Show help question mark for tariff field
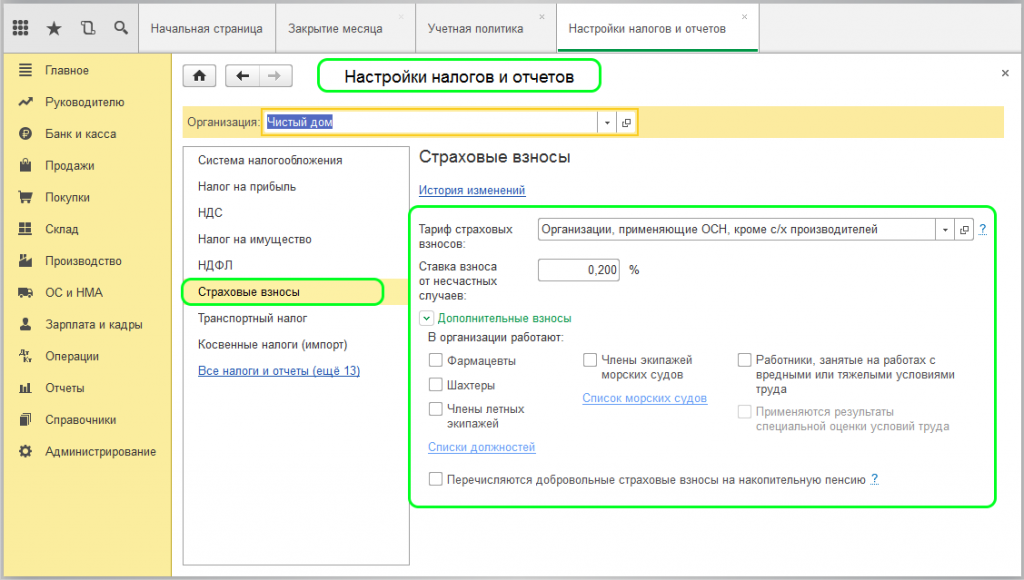The width and height of the screenshot is (1024, 580). [983, 229]
